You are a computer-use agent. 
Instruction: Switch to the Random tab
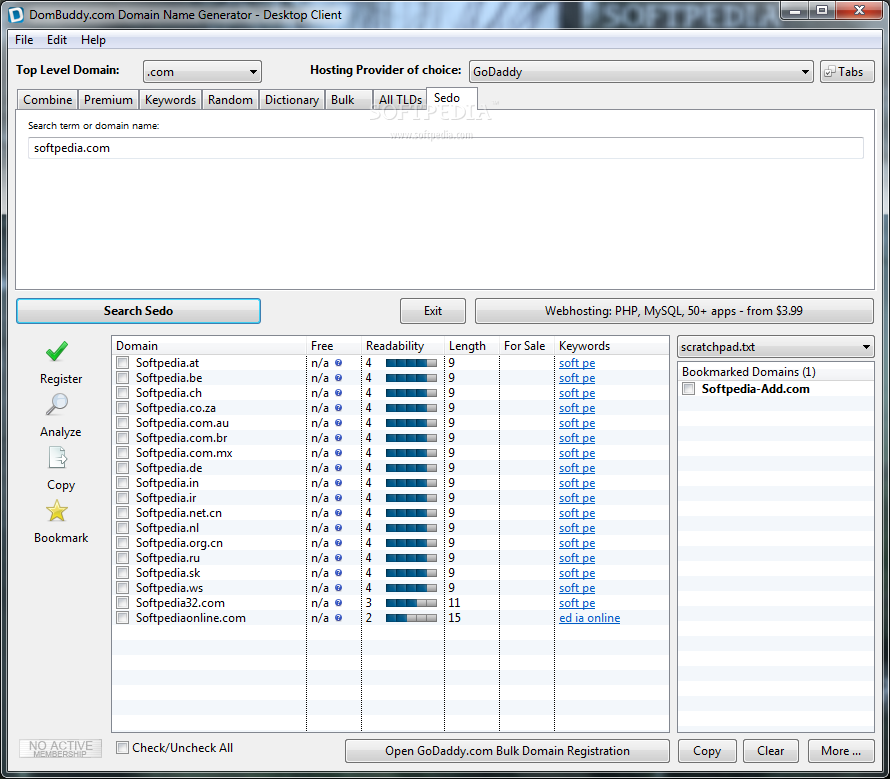[230, 99]
